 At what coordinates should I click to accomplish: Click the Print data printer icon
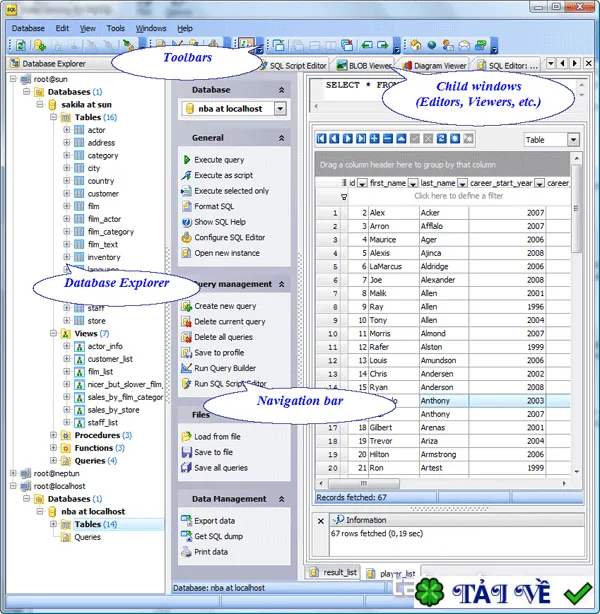(186, 552)
